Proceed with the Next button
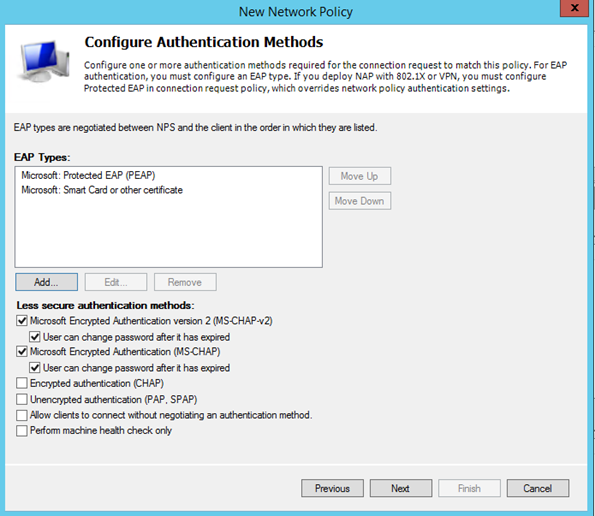 (401, 488)
